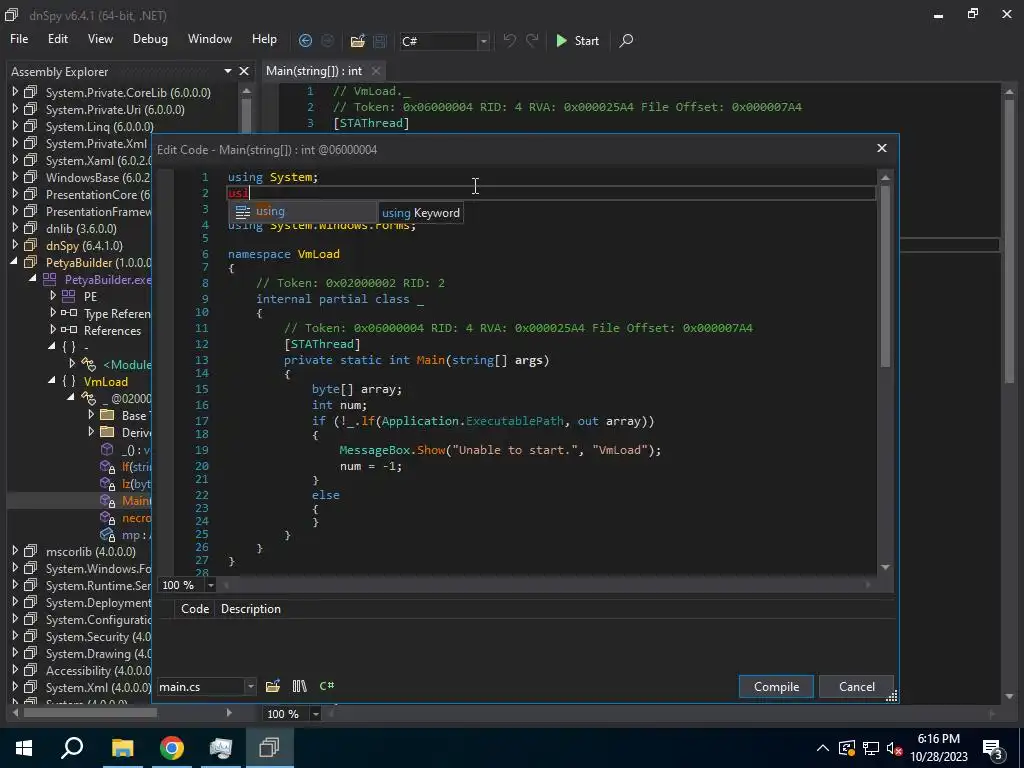Open the 100 % zoom dropdown in Edit Code
1024x768 pixels.
(210, 585)
